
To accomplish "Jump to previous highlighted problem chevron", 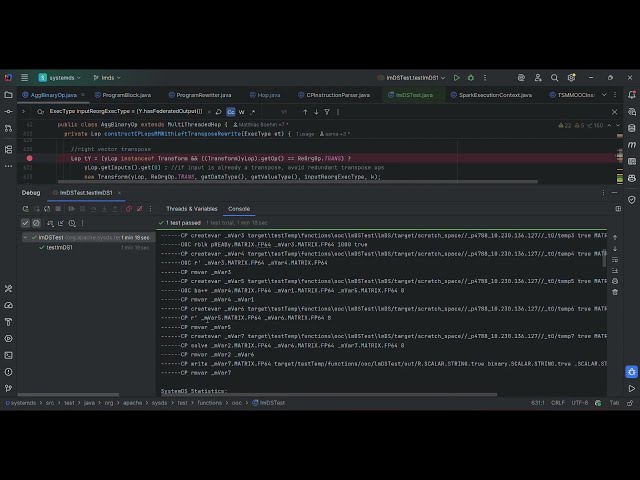I will [x=609, y=125].
